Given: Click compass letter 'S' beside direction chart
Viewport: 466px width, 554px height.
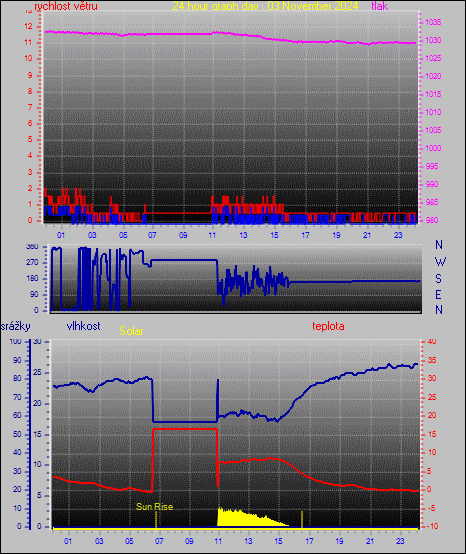Looking at the screenshot, I should click(438, 279).
